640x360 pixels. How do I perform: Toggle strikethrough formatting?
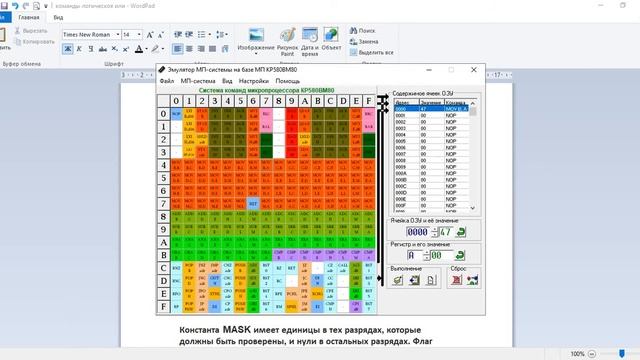pyautogui.click(x=102, y=49)
